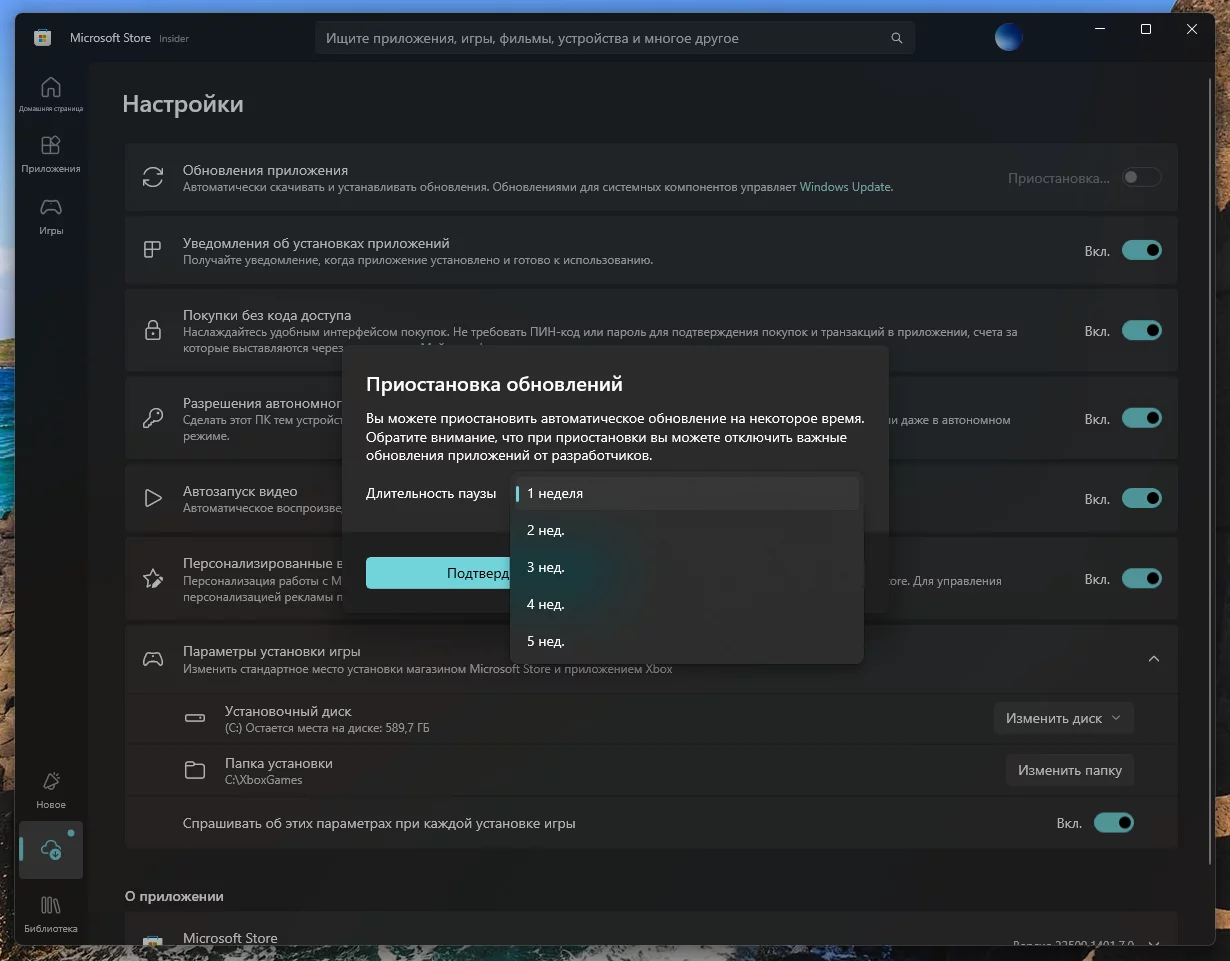The height and width of the screenshot is (961, 1230).
Task: Click the search magnifier icon
Action: 896,39
